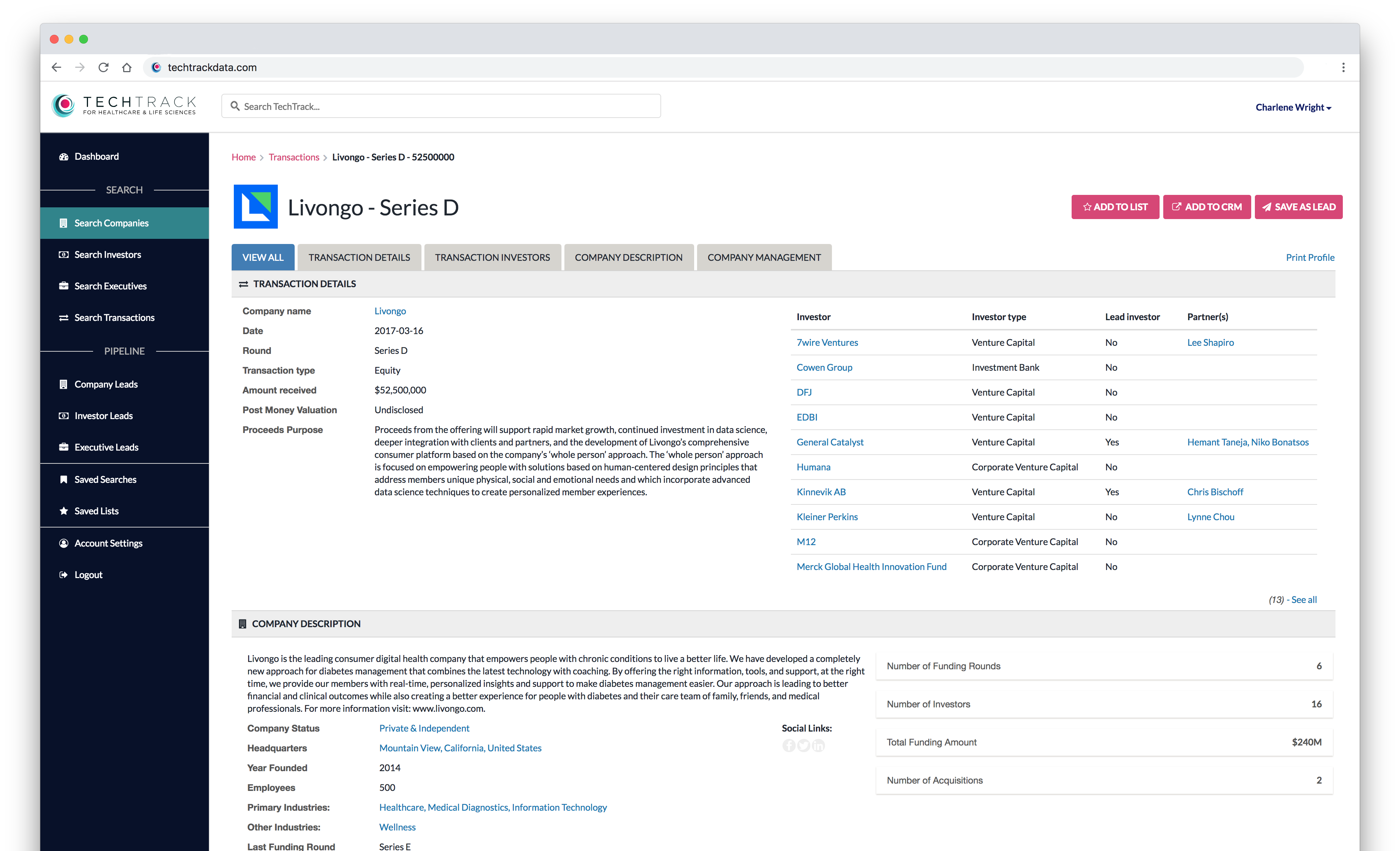This screenshot has height=851, width=1400.
Task: Open the 7wire Ventures investor link
Action: [x=827, y=343]
